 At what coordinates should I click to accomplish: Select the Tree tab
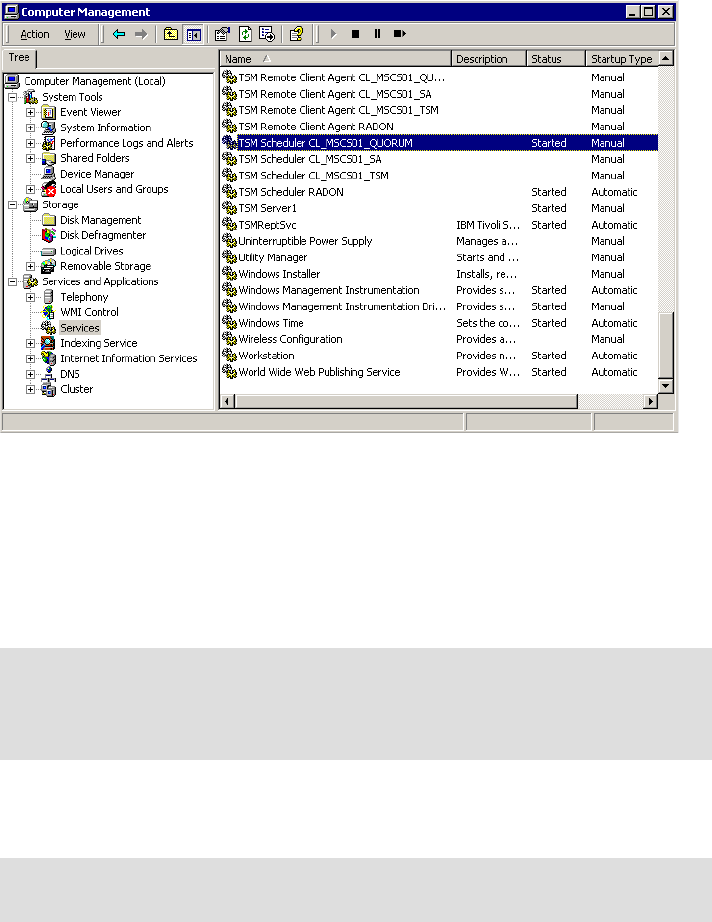click(x=19, y=58)
